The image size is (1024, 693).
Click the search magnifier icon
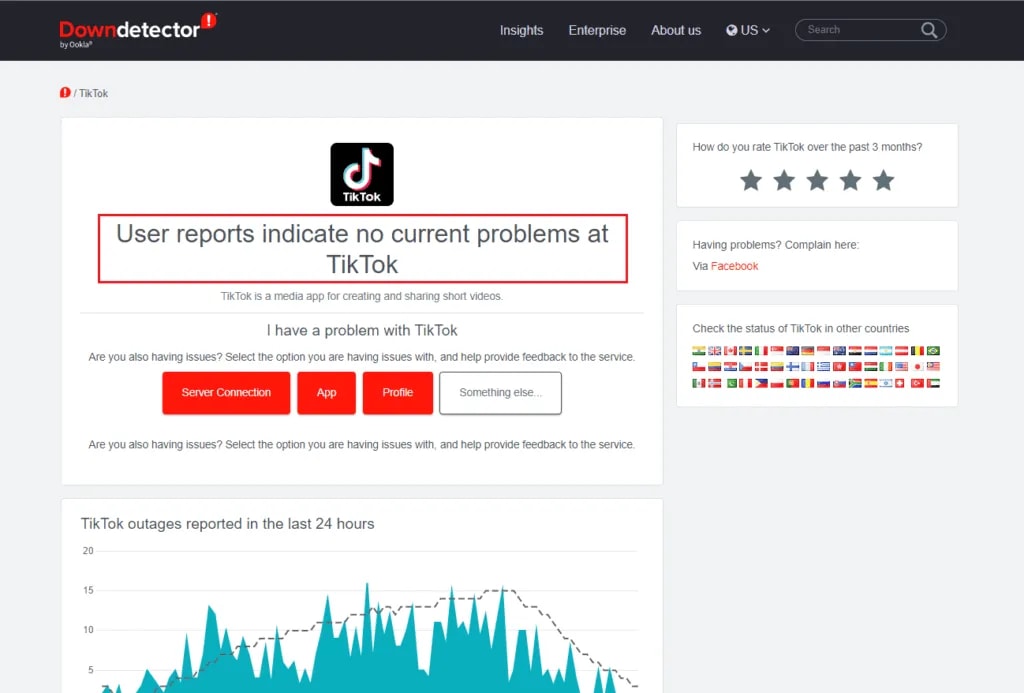coord(929,30)
